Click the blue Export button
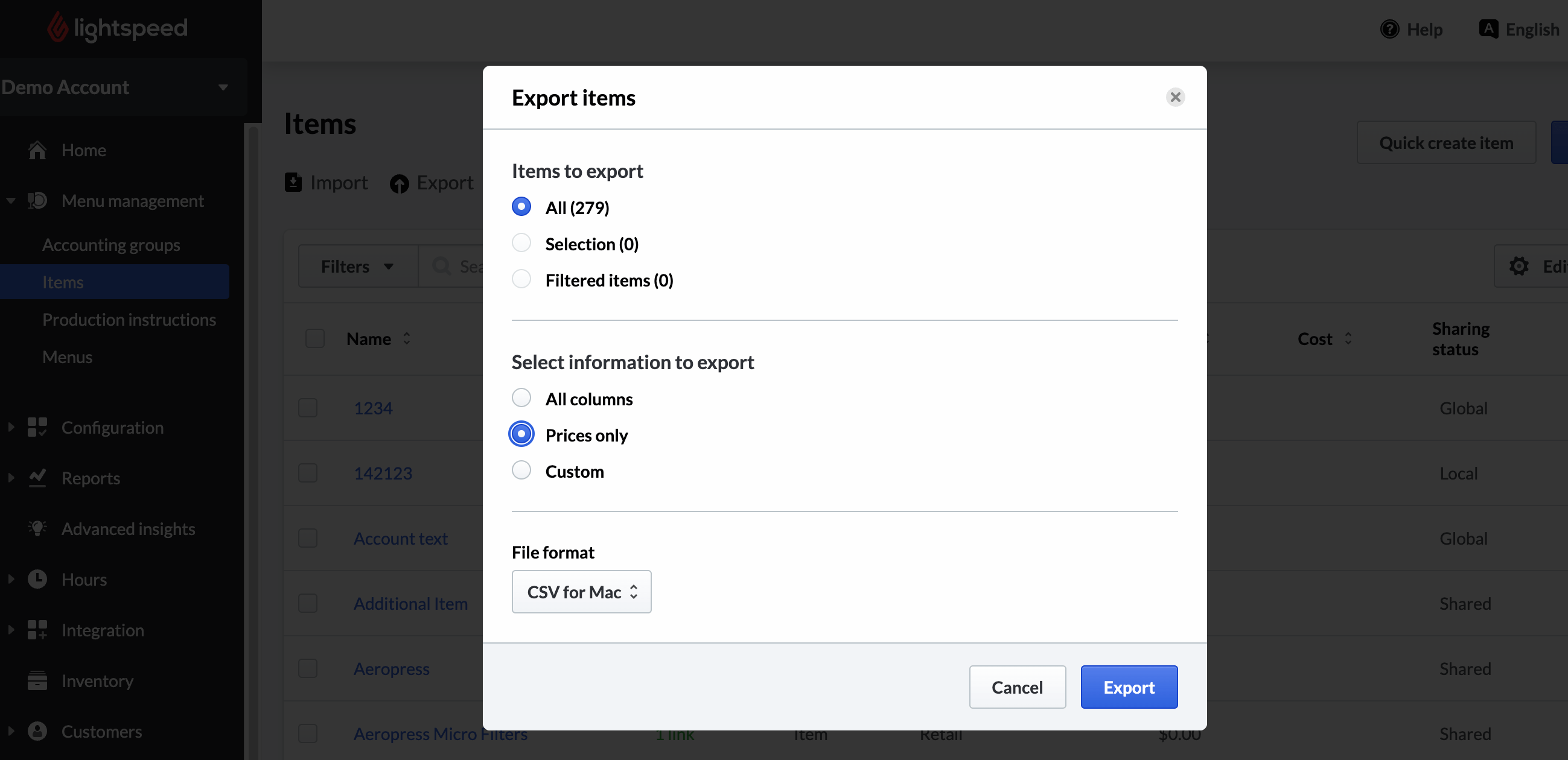1568x760 pixels. click(1129, 688)
